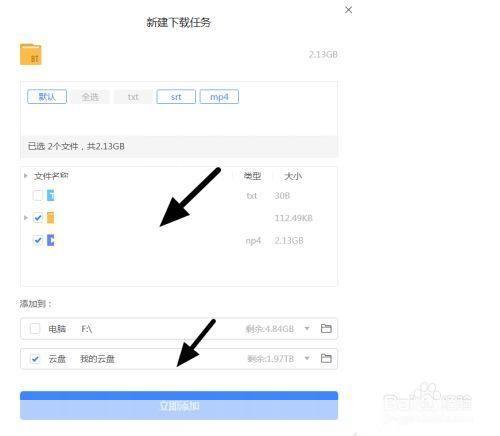Check the txt file checkbox

(x=38, y=195)
